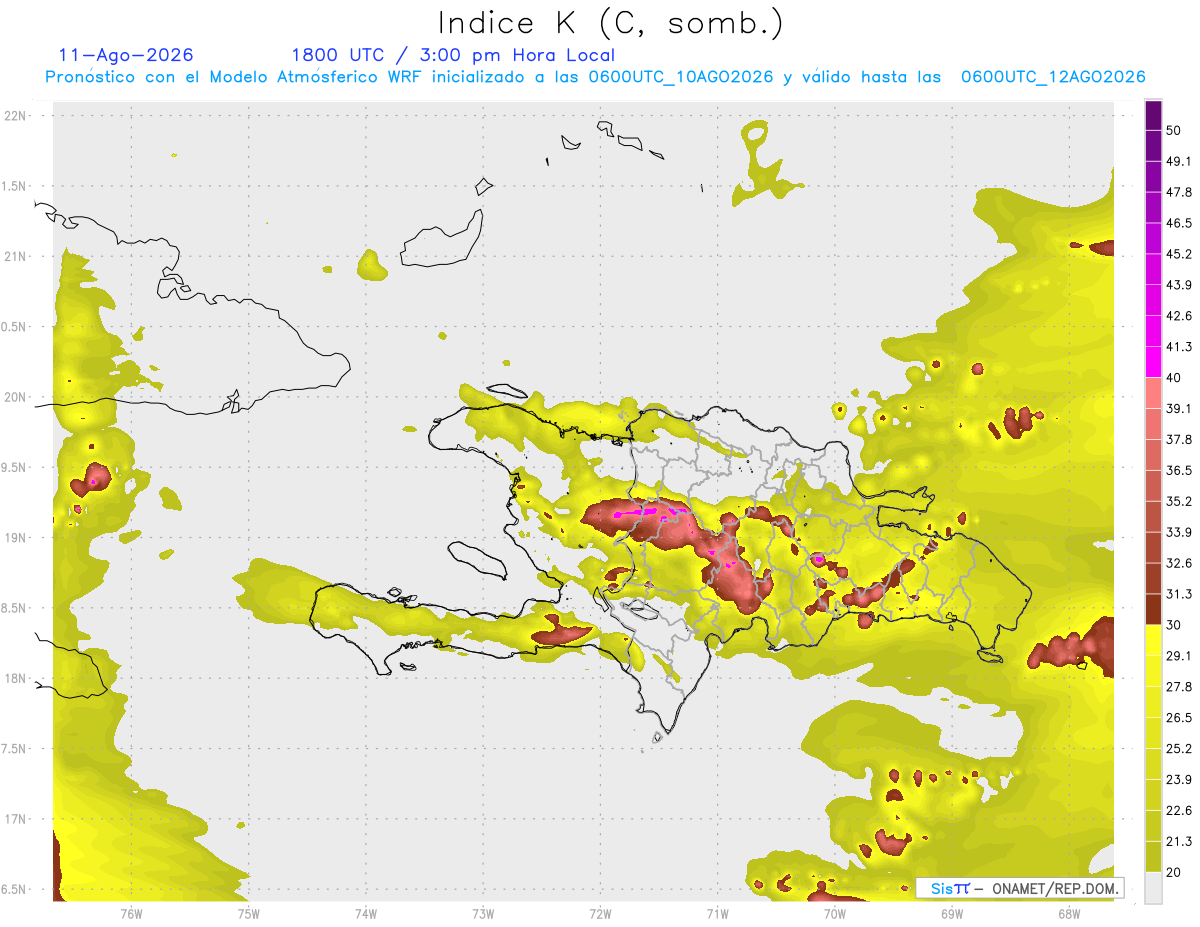This screenshot has height=927, width=1200.
Task: Click the color scale value "47.8"
Action: pos(1178,192)
